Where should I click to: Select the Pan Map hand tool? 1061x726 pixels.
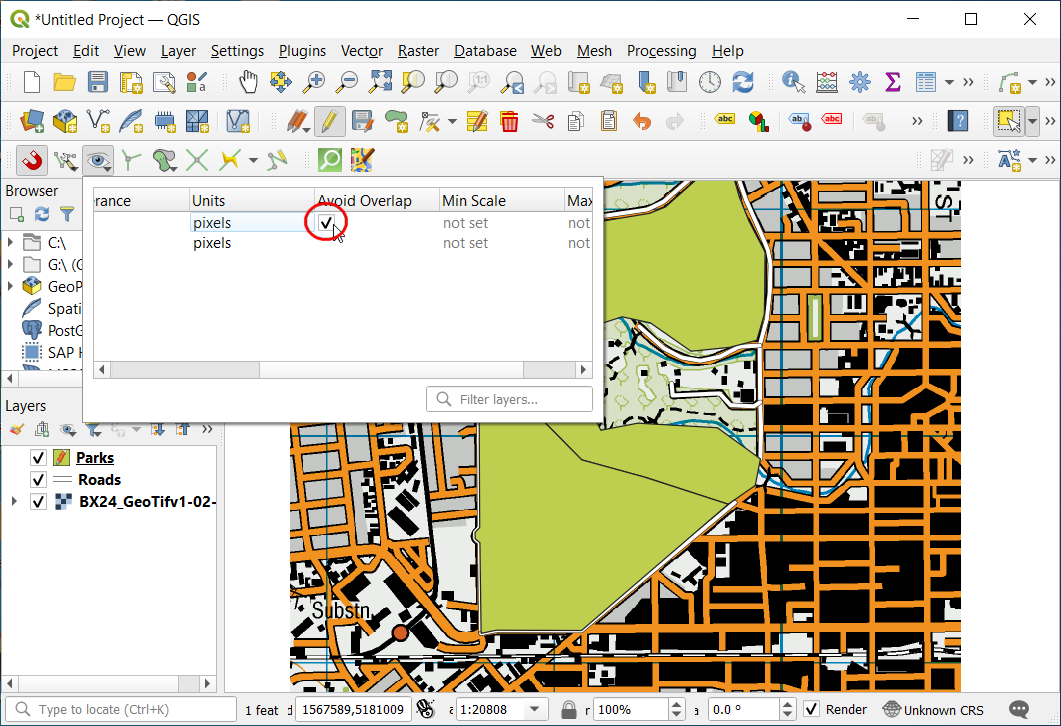[248, 82]
